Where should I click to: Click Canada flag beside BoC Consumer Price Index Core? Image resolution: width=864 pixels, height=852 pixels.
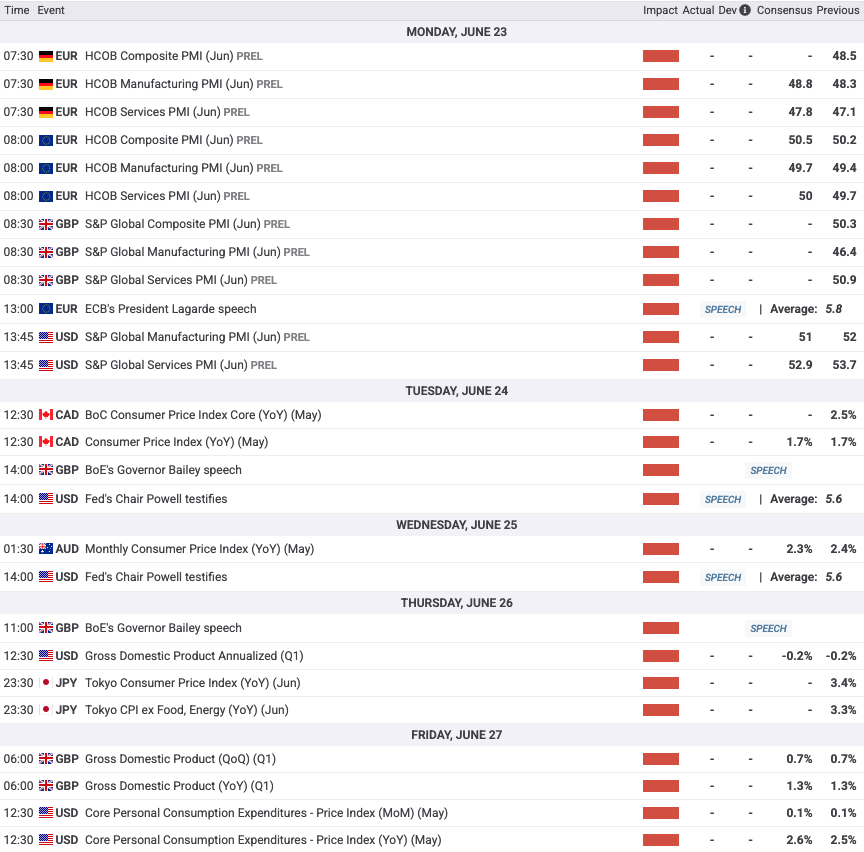coord(46,415)
